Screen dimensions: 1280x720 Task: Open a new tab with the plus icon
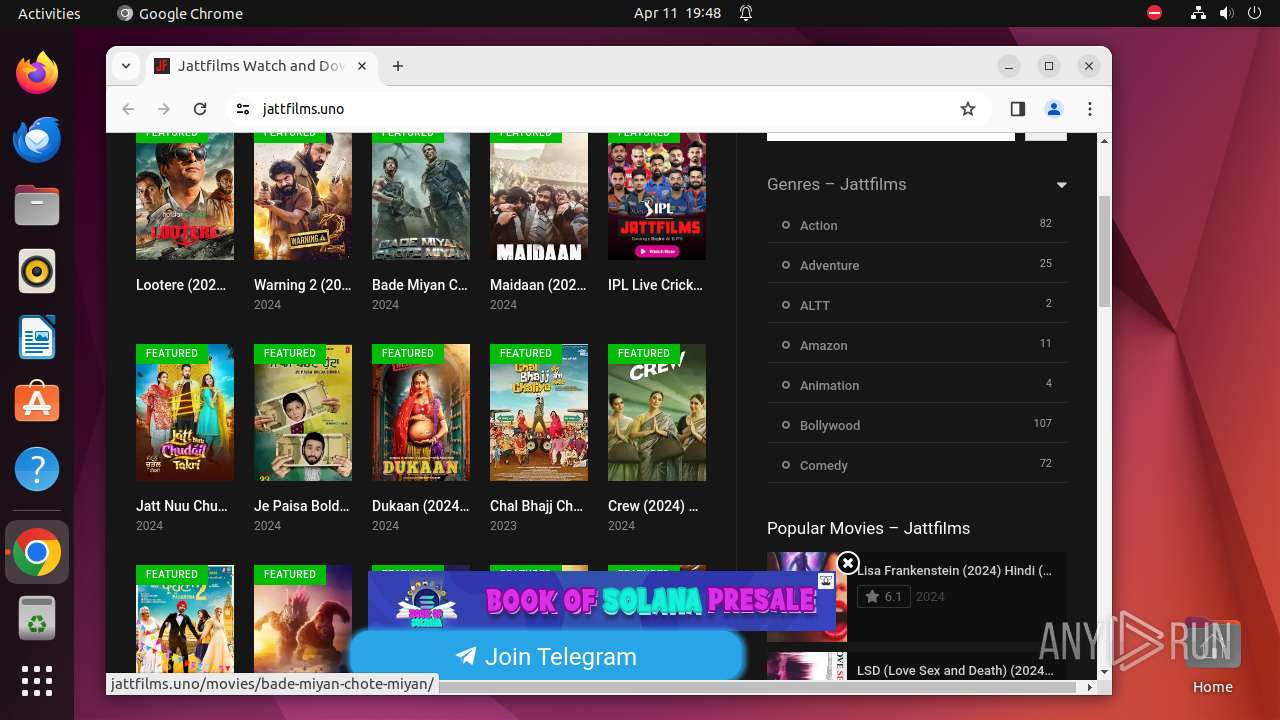click(x=398, y=66)
